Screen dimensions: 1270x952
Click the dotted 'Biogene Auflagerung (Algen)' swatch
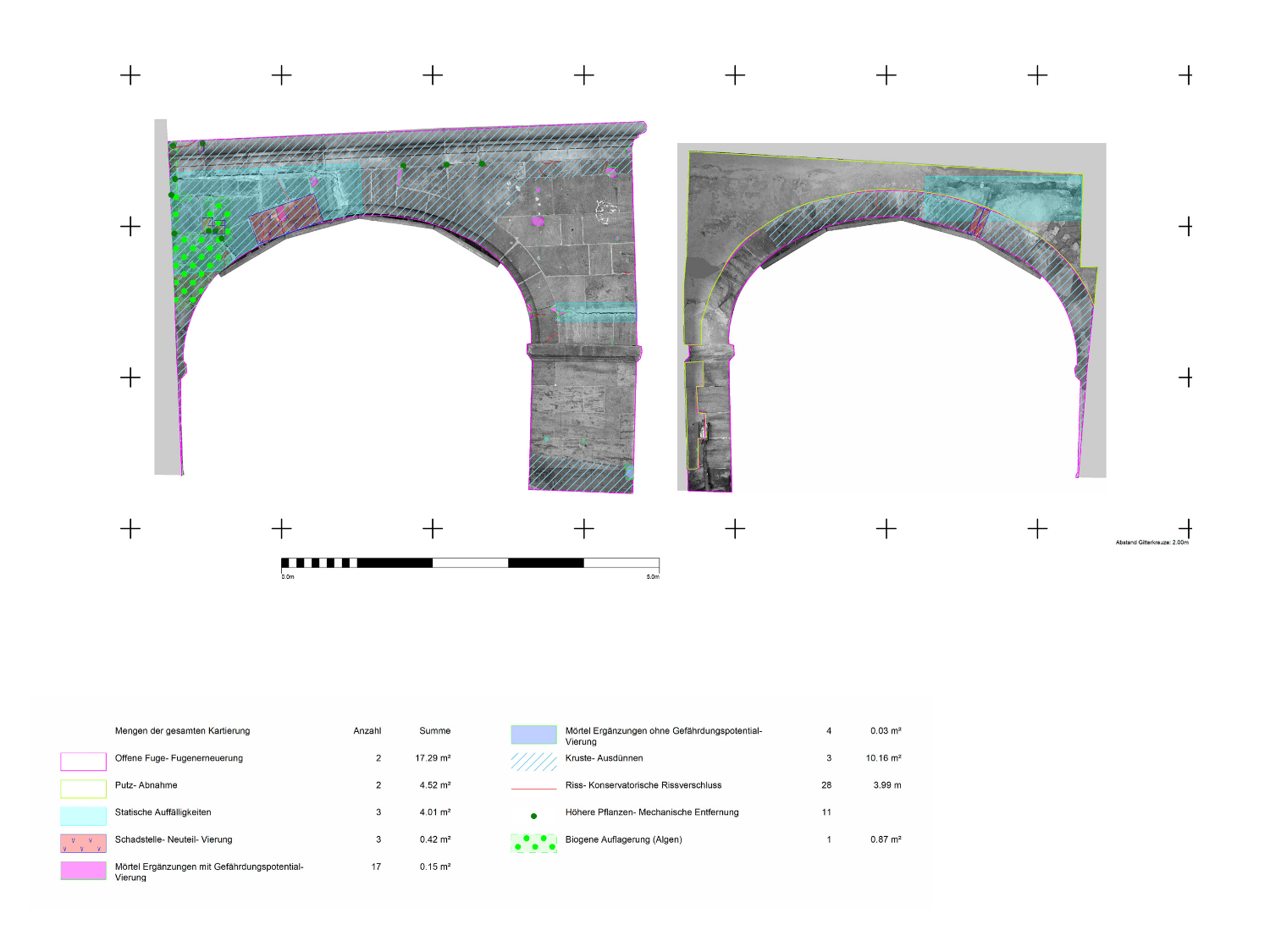534,843
